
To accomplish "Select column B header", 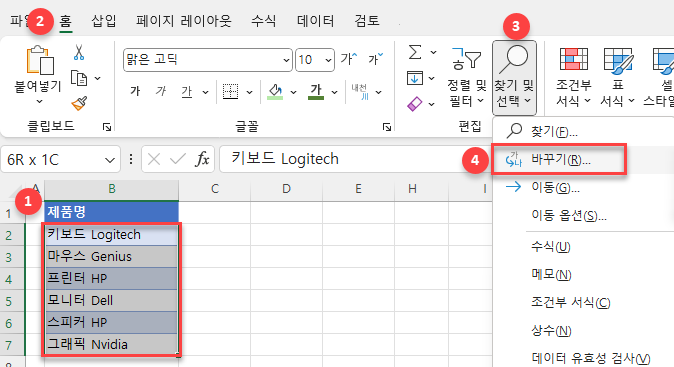I will tap(112, 189).
